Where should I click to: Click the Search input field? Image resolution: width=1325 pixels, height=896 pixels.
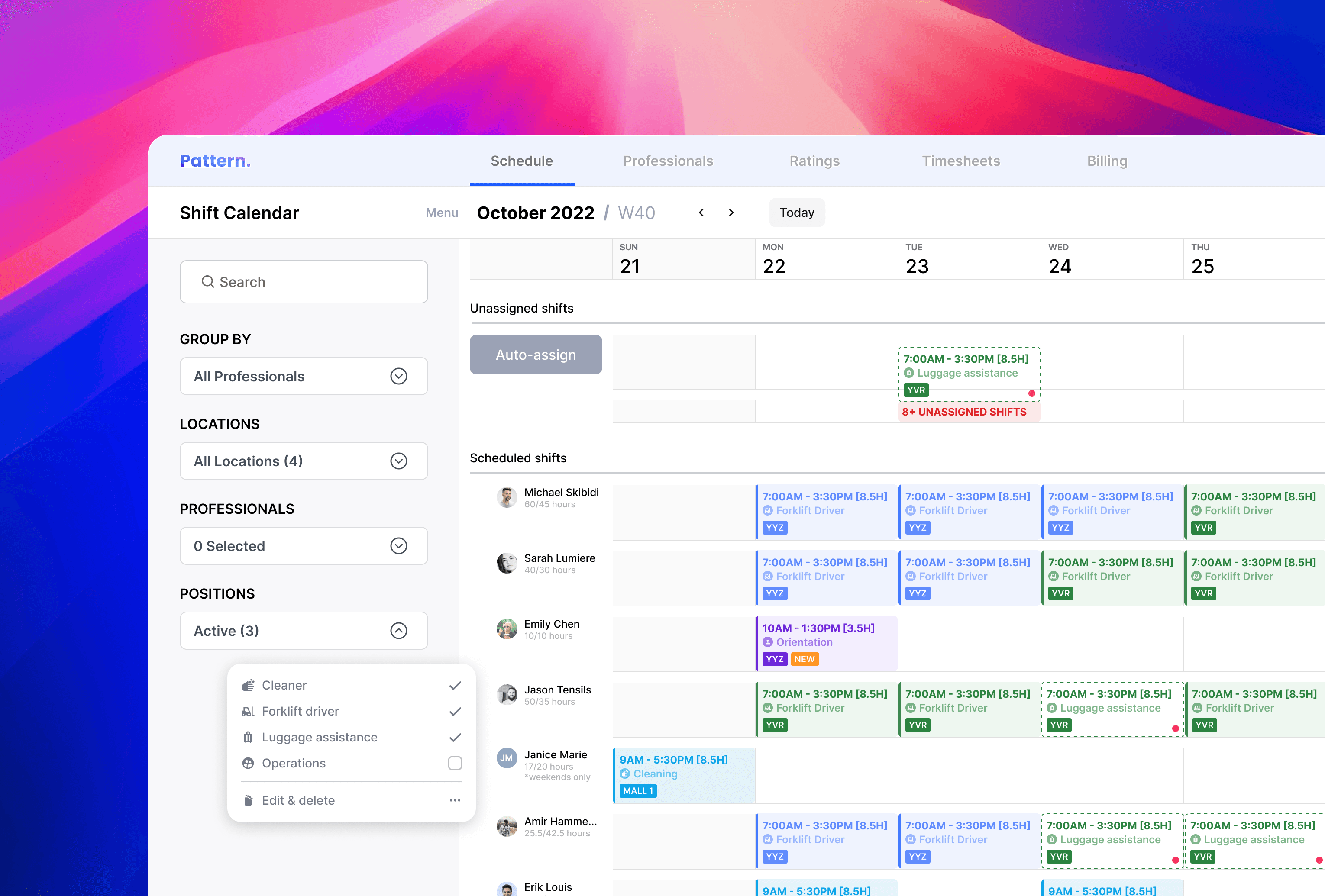point(303,282)
